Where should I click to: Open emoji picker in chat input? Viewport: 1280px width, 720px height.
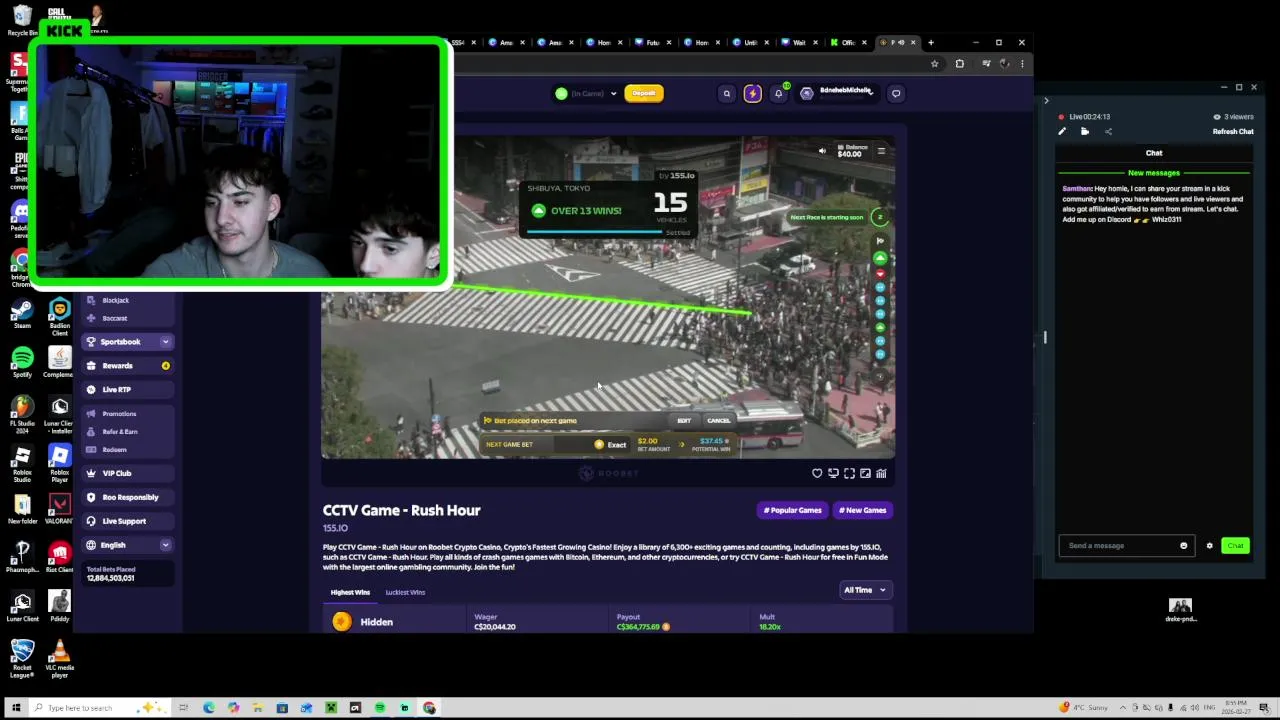click(1183, 546)
